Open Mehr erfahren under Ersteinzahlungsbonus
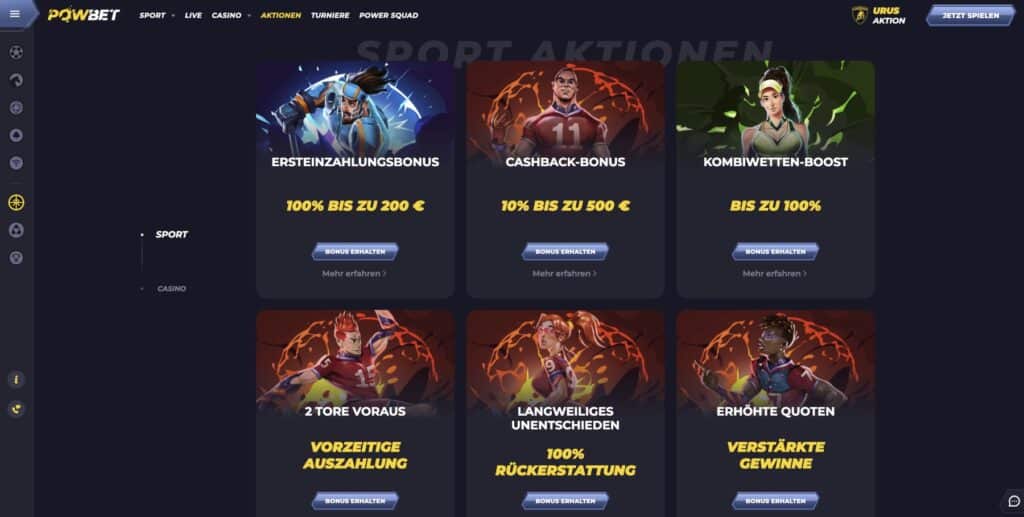 coord(354,274)
